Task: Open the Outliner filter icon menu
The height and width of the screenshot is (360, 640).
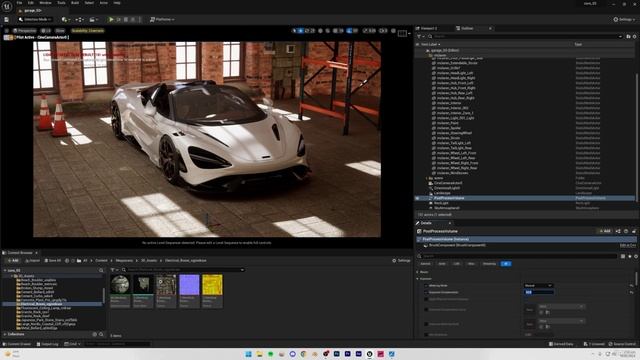Action: [x=420, y=36]
